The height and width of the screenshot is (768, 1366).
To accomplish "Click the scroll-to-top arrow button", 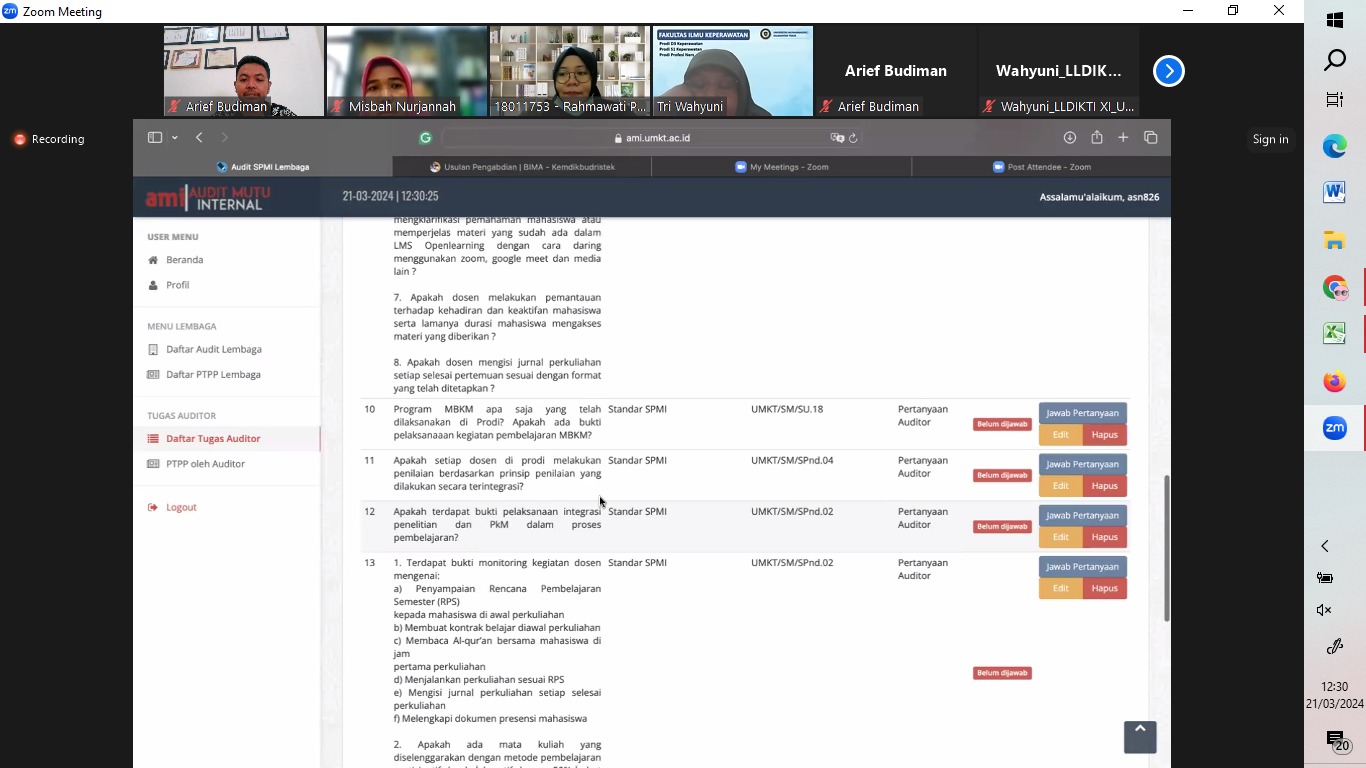I will pos(1140,736).
